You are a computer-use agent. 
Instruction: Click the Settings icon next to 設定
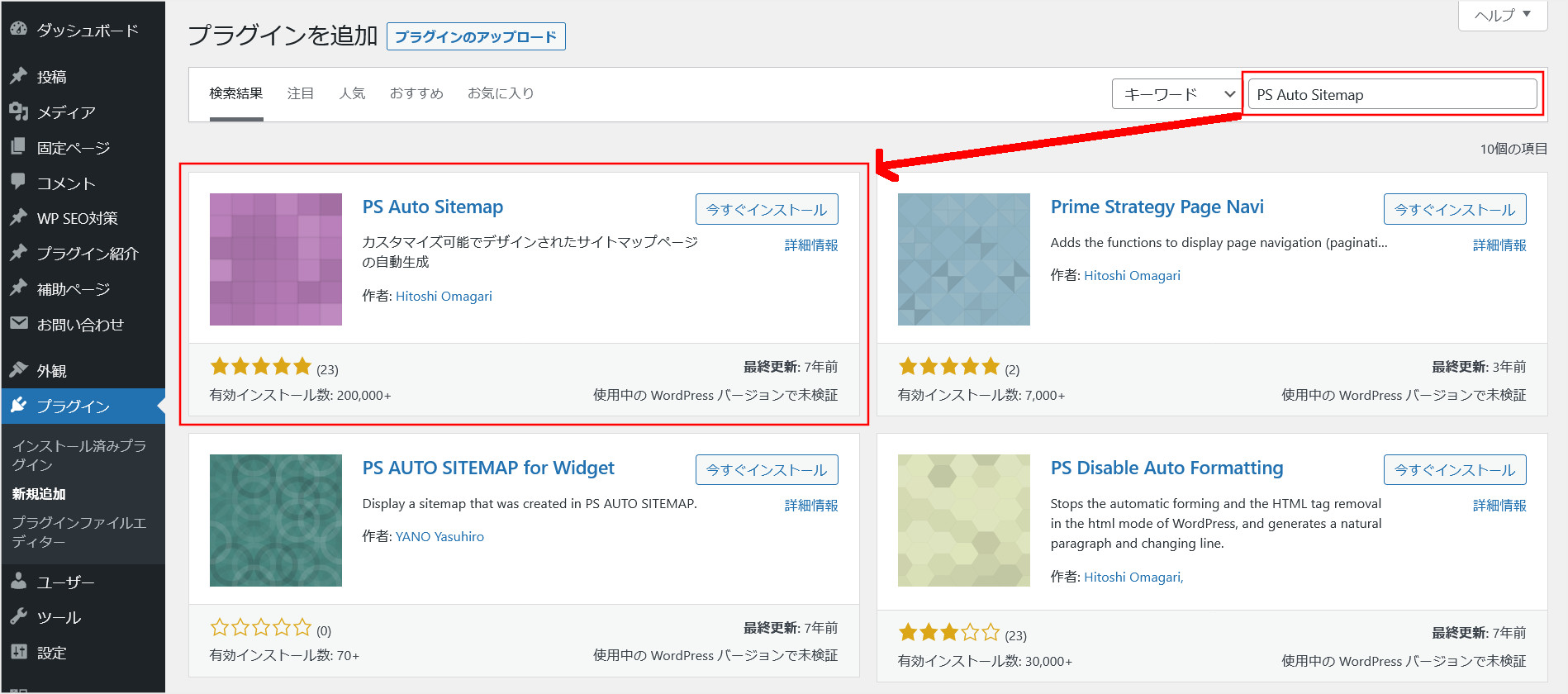pyautogui.click(x=18, y=652)
